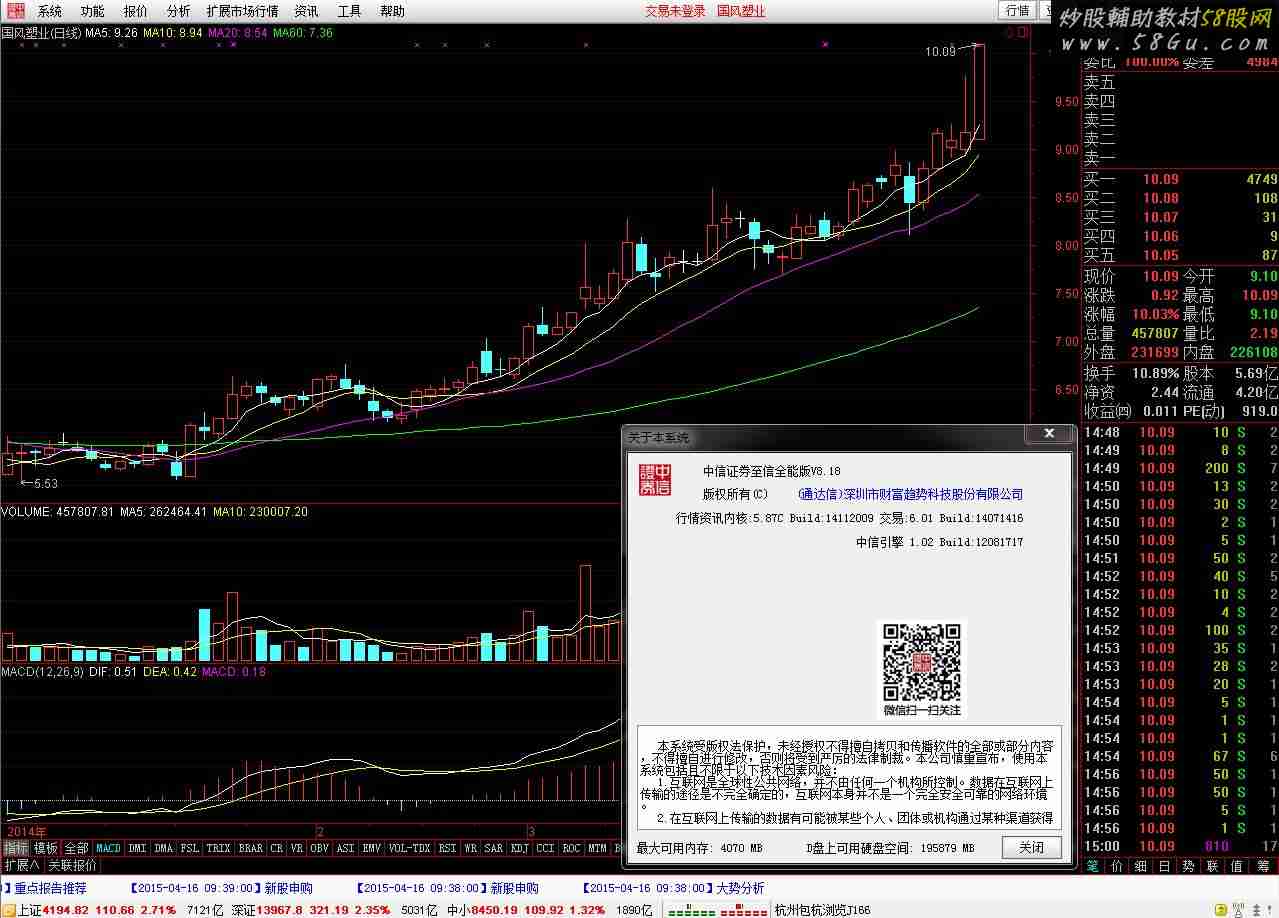Select the VOL-TDX indicator tab

[x=409, y=848]
